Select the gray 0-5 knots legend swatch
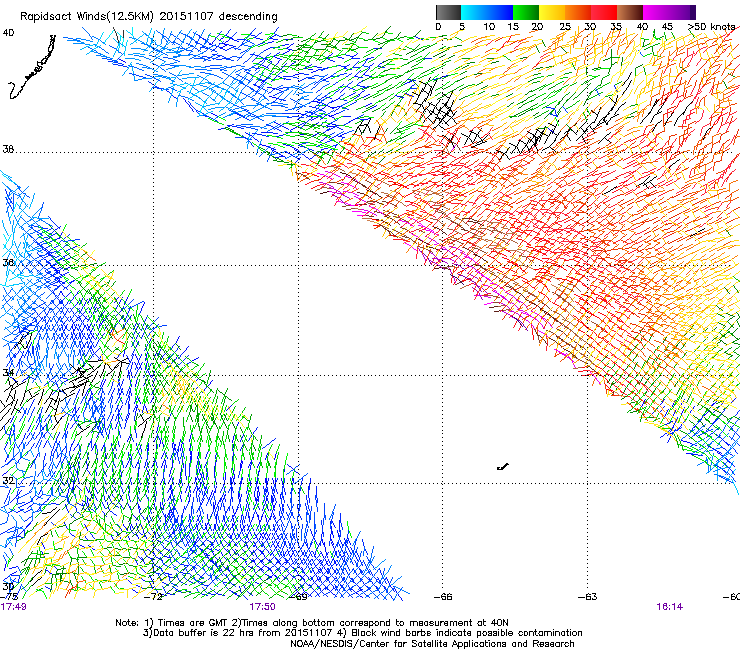 coord(448,12)
